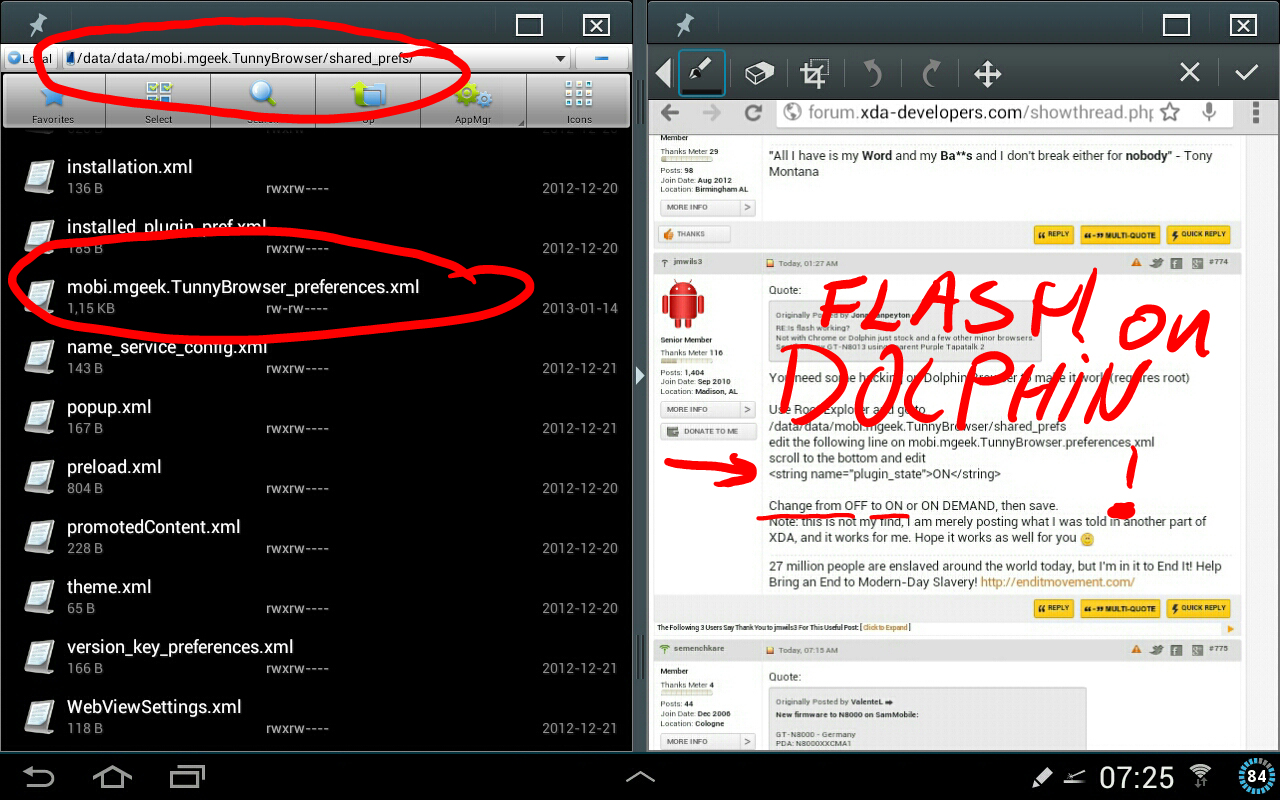
Task: Open the clock in the status bar
Action: point(1136,776)
